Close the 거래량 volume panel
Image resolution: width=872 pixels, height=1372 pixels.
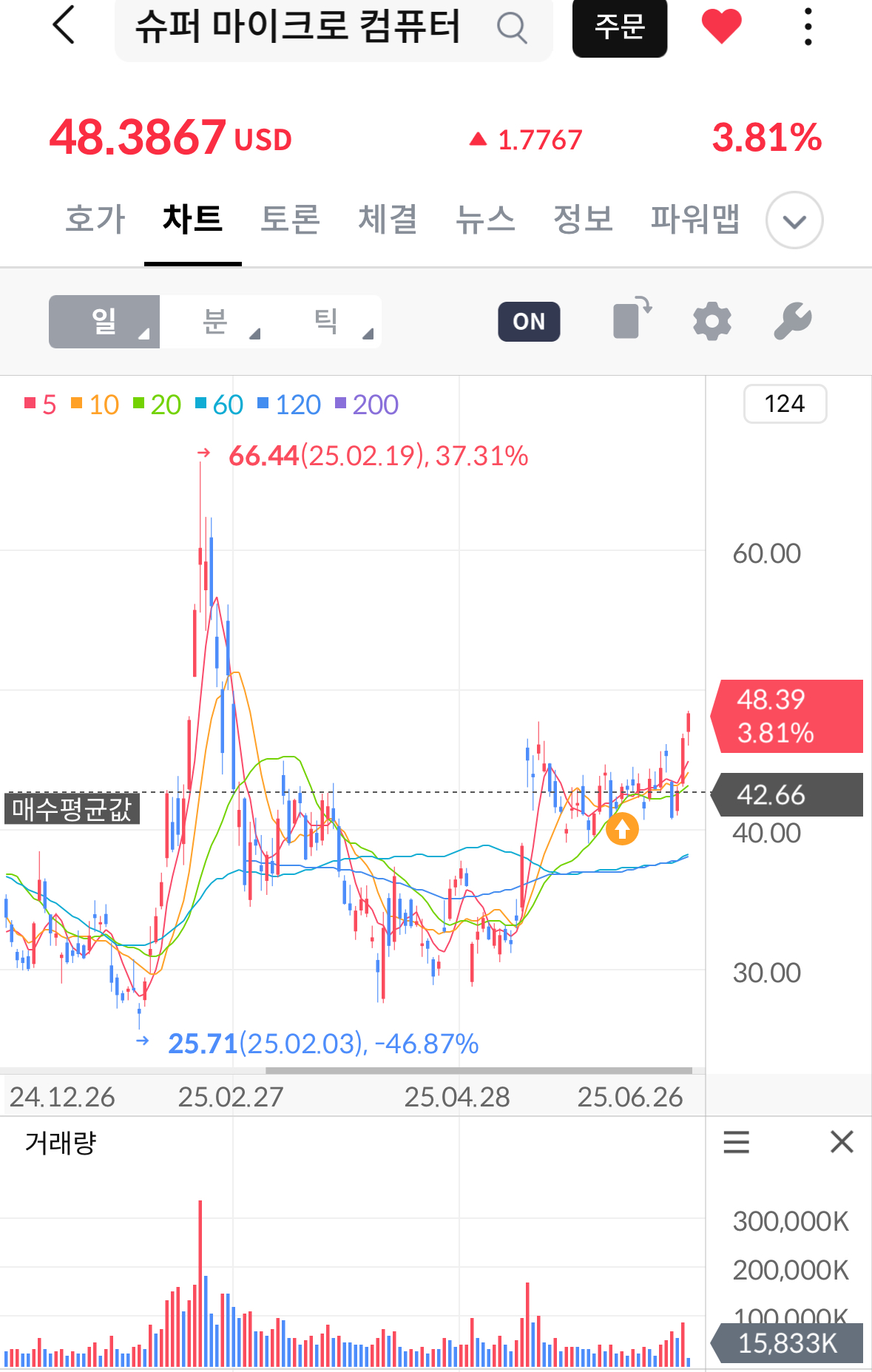tap(842, 1142)
